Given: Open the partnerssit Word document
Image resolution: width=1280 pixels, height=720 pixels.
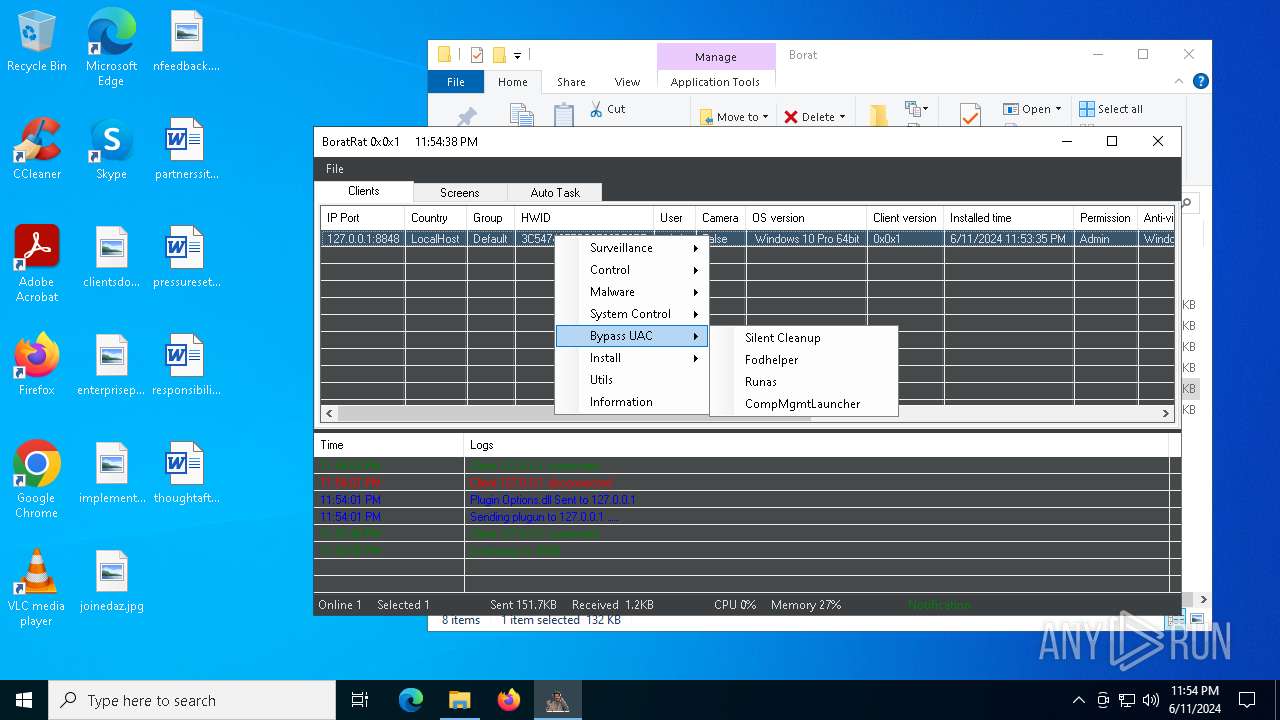Looking at the screenshot, I should (186, 150).
